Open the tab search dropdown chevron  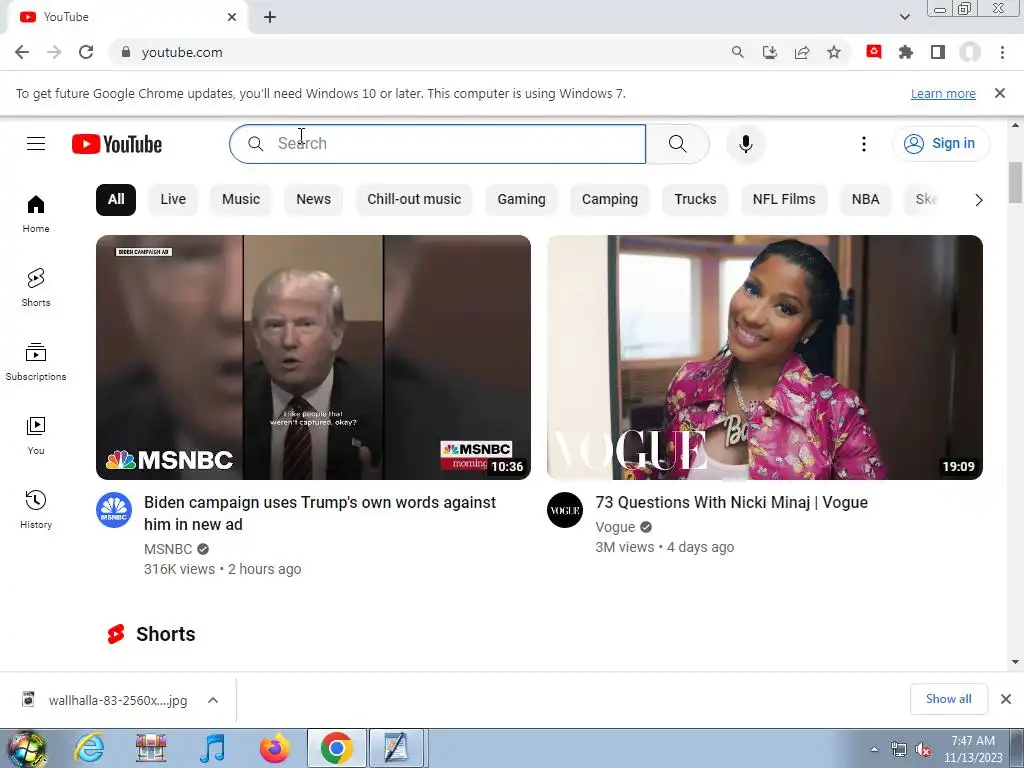tap(904, 17)
